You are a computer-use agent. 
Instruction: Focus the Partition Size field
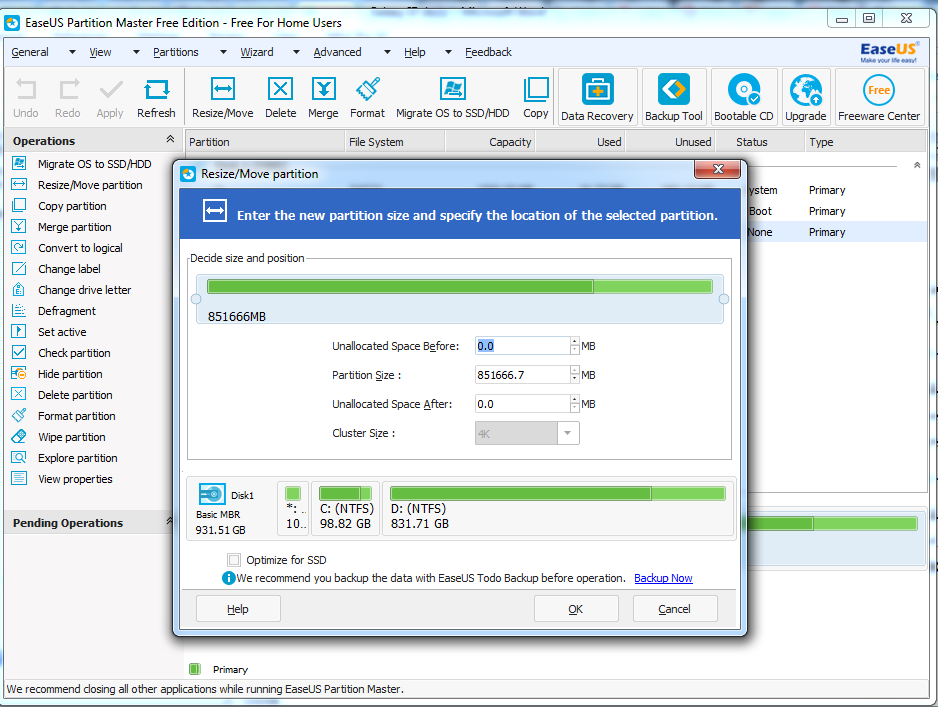click(522, 375)
